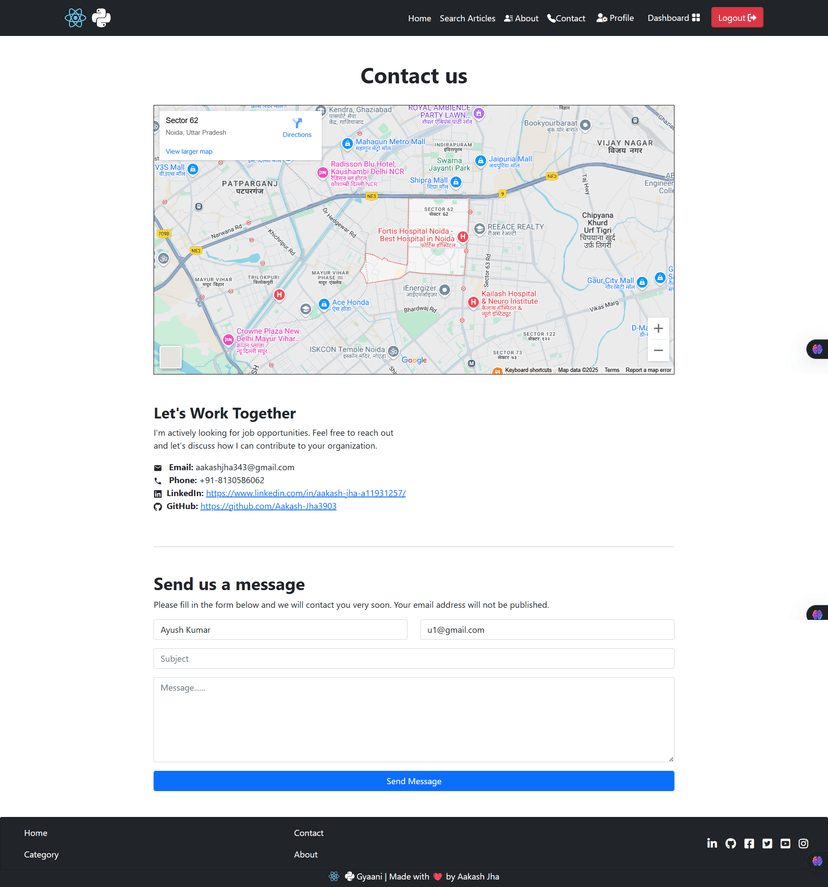828x887 pixels.
Task: Open Facebook icon in footer
Action: pos(749,844)
